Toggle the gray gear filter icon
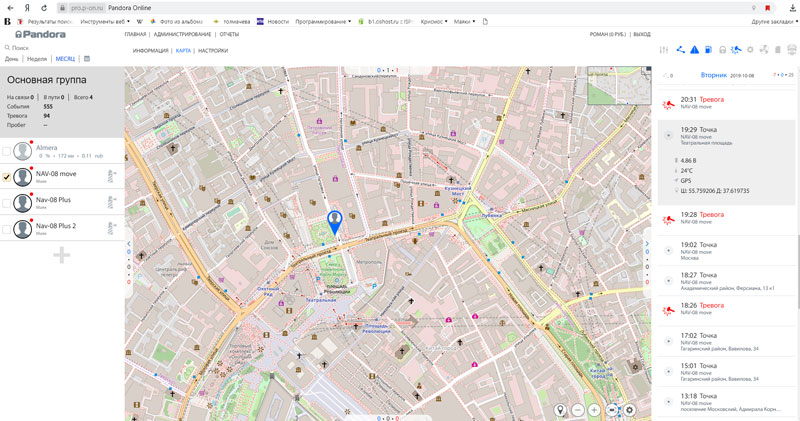 [750, 49]
